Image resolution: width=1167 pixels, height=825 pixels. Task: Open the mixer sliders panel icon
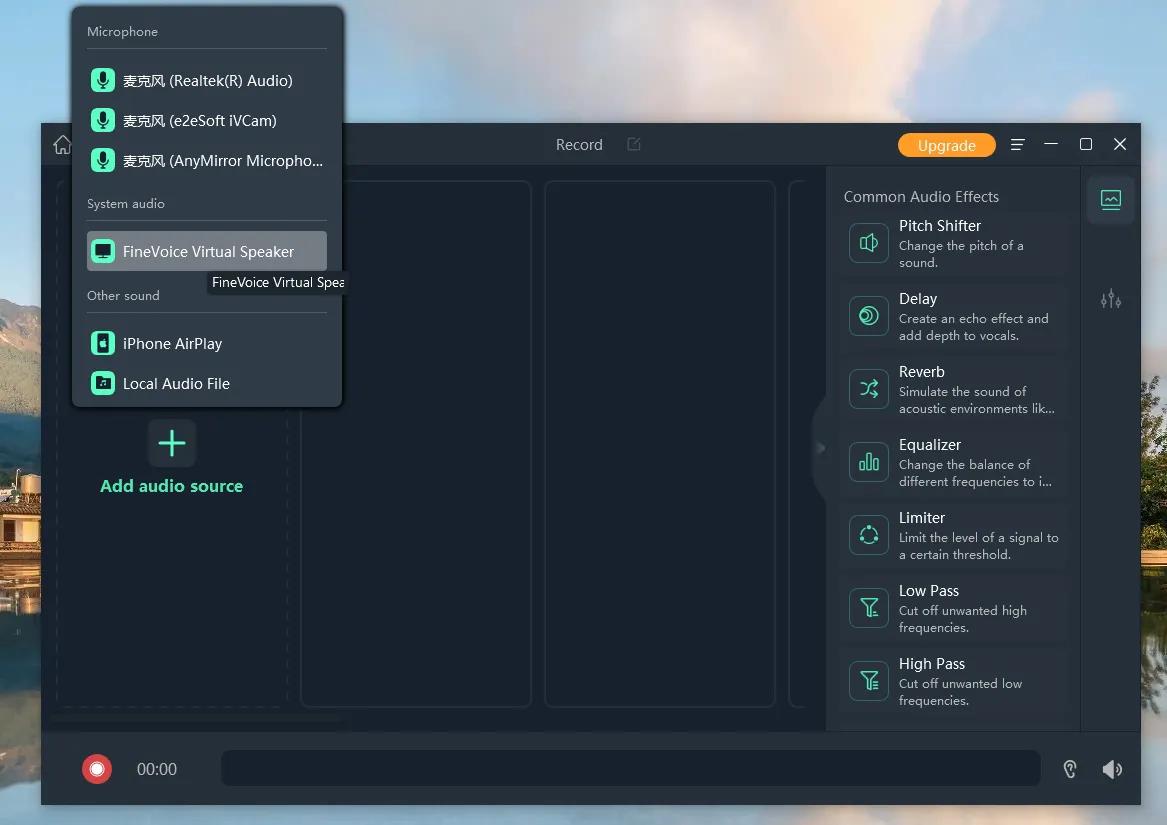(1110, 299)
